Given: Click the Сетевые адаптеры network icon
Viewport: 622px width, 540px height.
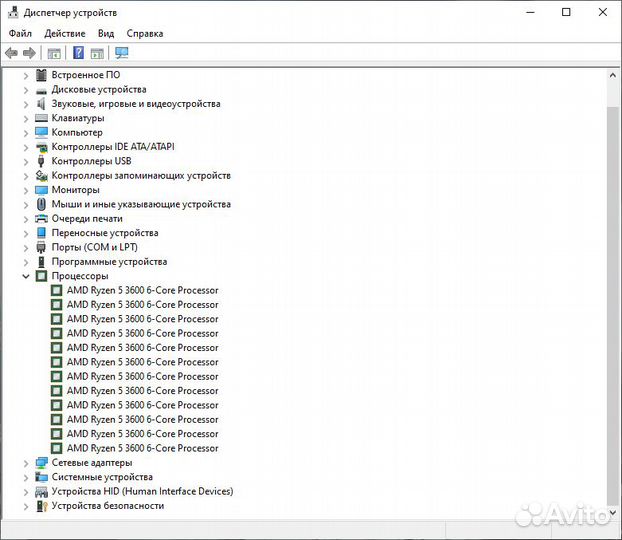Looking at the screenshot, I should pos(41,463).
